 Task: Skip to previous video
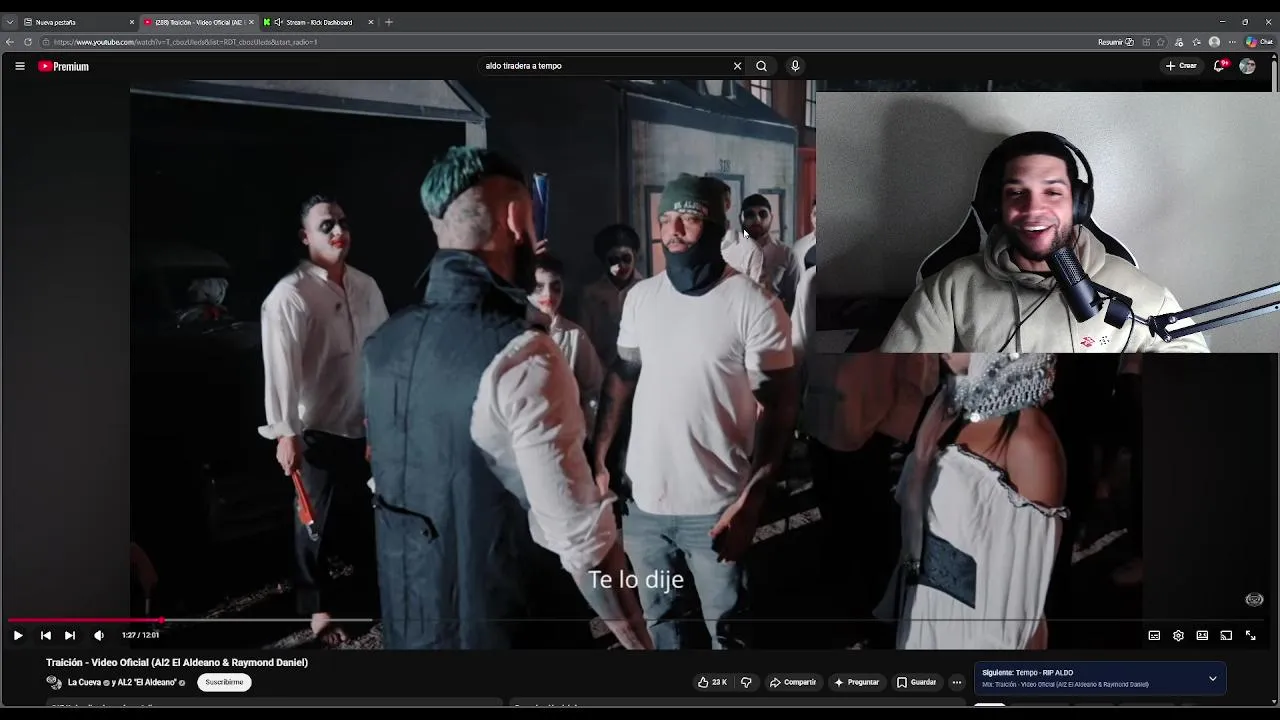coord(45,635)
